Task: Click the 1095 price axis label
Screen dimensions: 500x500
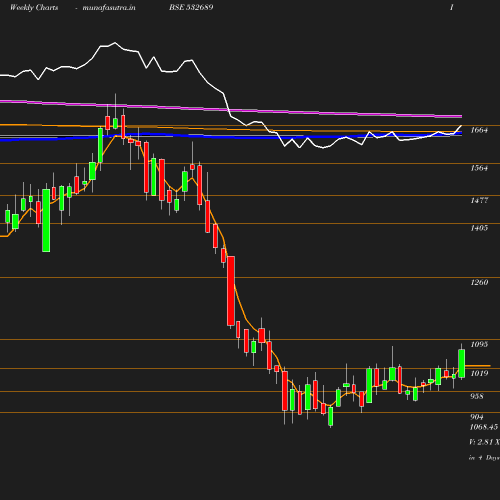Action: (x=479, y=344)
